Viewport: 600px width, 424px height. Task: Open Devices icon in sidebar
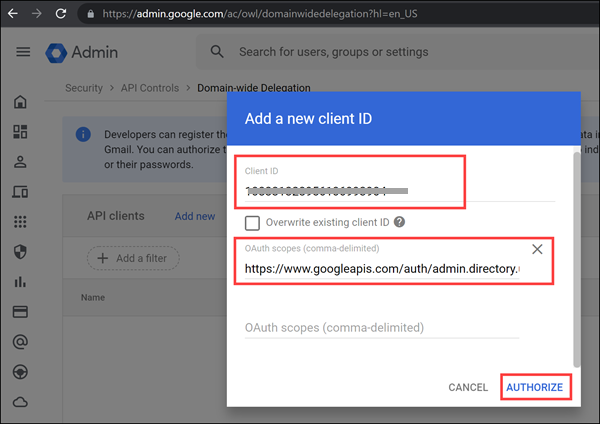[x=20, y=192]
